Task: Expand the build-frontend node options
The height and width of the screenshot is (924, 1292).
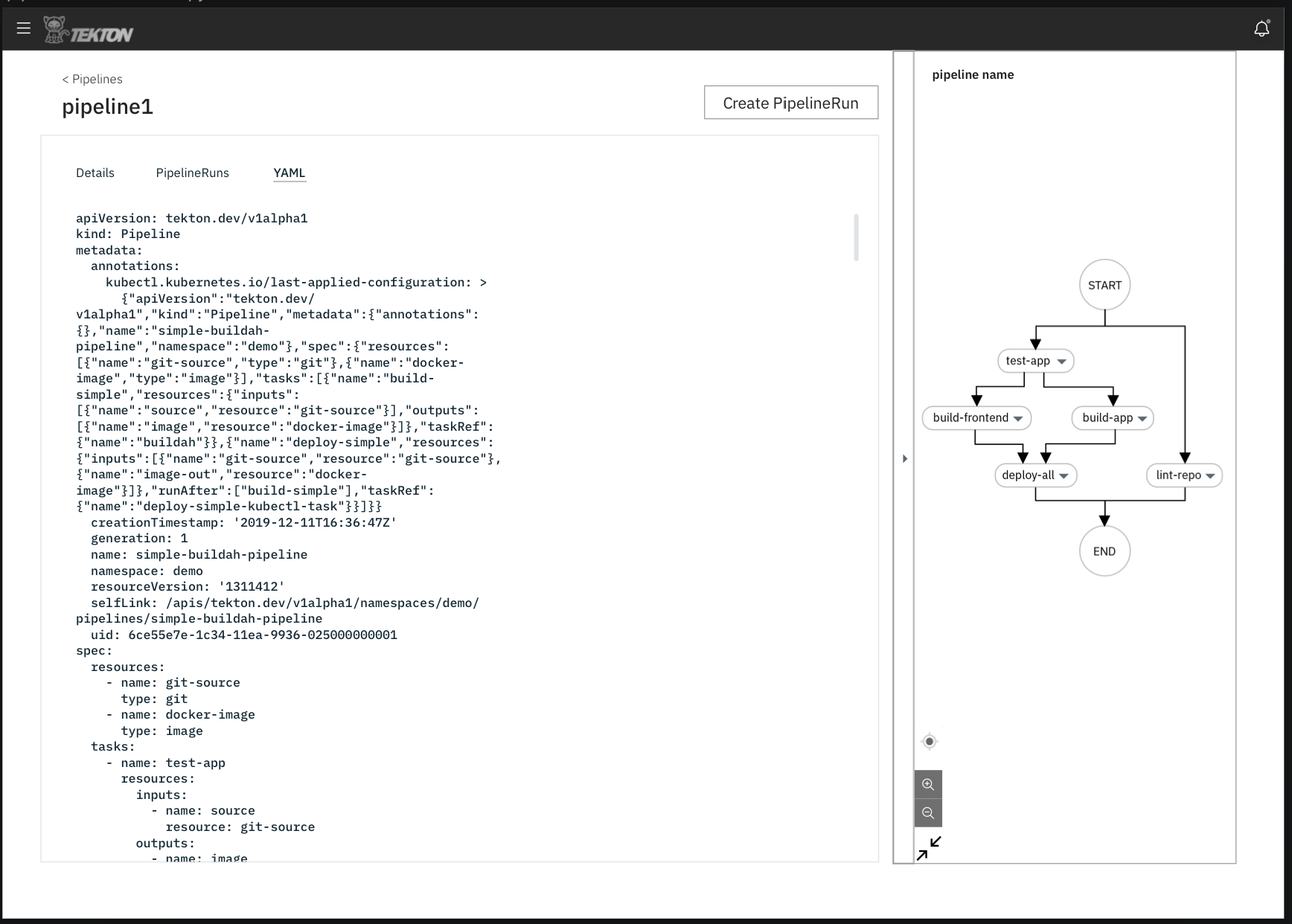Action: [x=1019, y=418]
